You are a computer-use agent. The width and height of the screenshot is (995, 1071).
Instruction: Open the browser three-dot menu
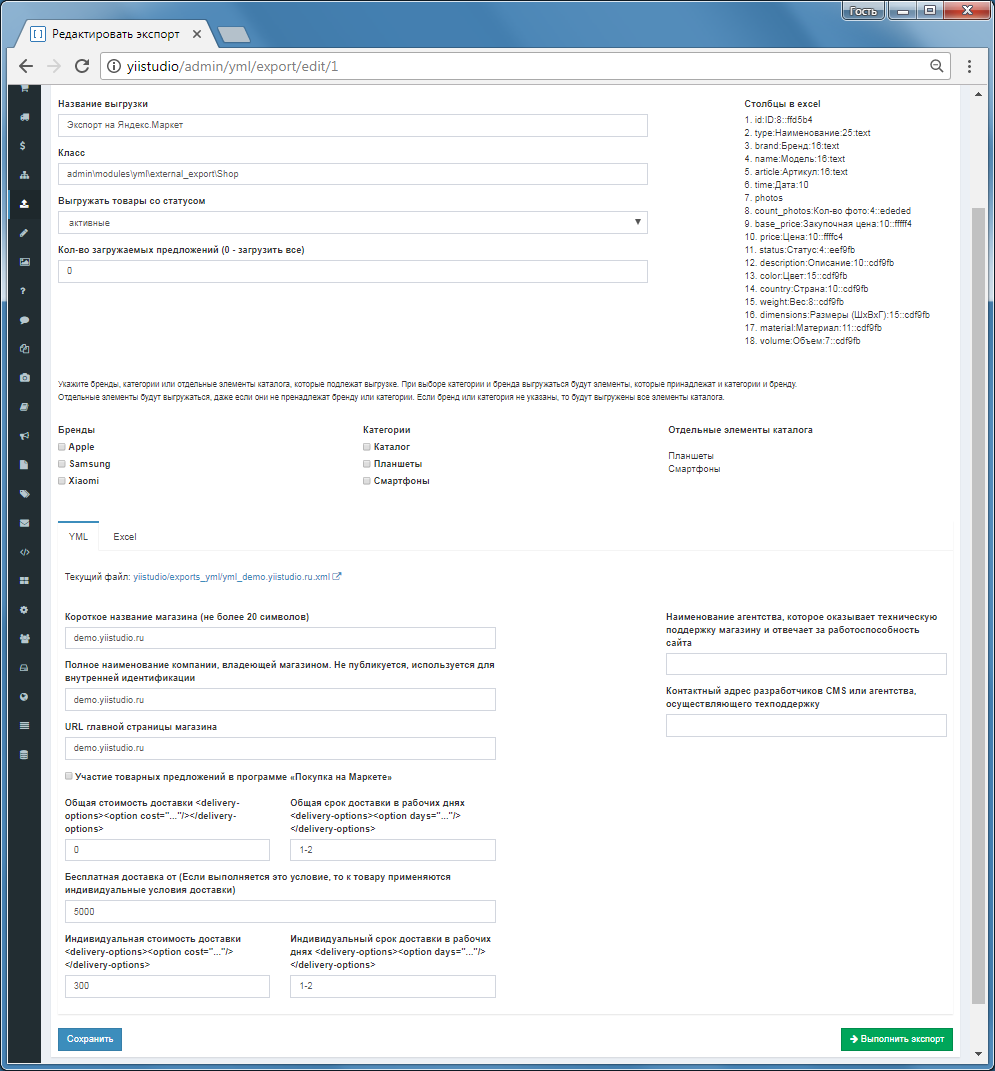click(969, 66)
